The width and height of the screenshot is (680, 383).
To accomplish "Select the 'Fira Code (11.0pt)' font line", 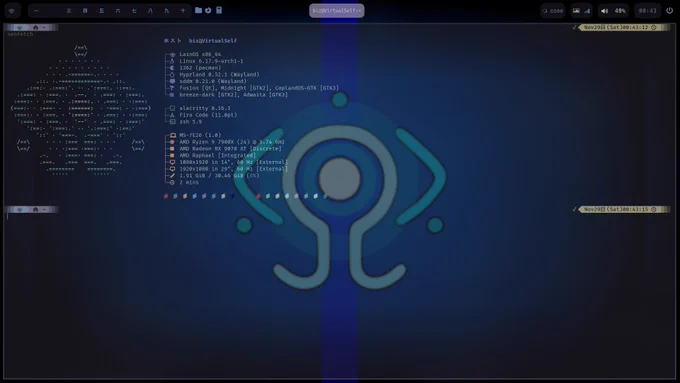I will pyautogui.click(x=208, y=115).
